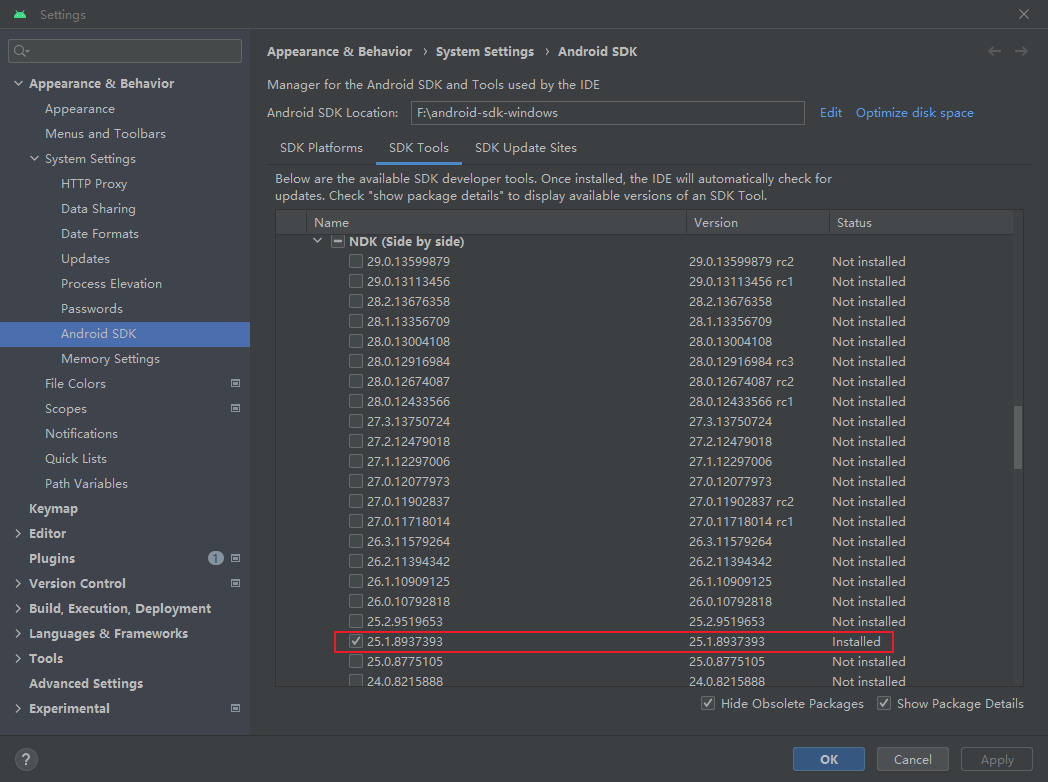Viewport: 1048px width, 782px height.
Task: Open the Notifications settings
Action: coord(82,434)
